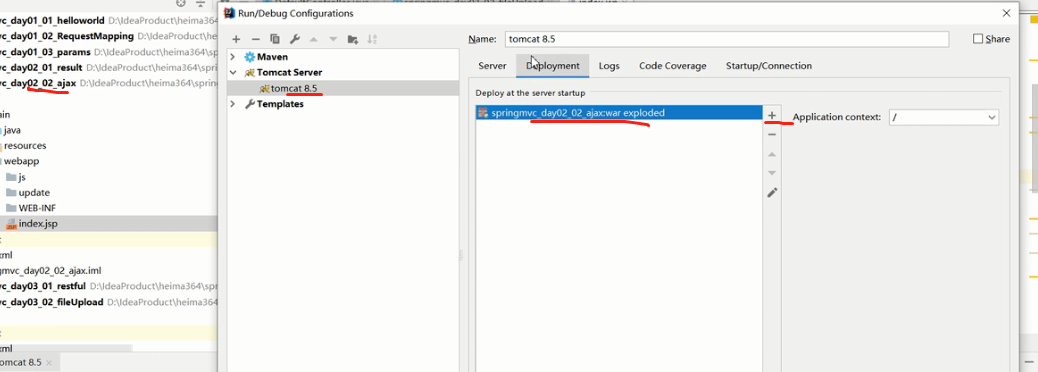Select day01_02_RequestMapping module
Image resolution: width=1038 pixels, height=372 pixels.
pos(67,36)
